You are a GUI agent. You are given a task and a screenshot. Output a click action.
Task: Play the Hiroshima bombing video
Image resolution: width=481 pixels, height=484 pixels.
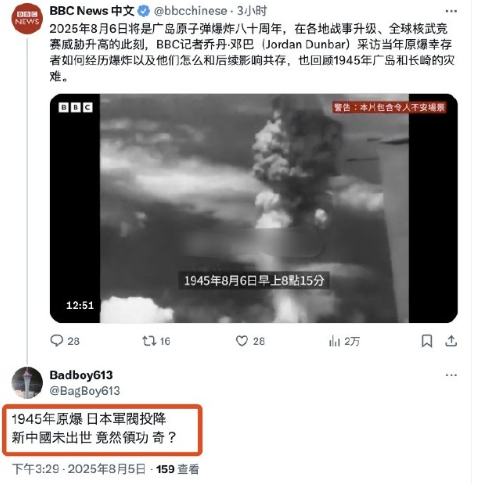(x=254, y=208)
